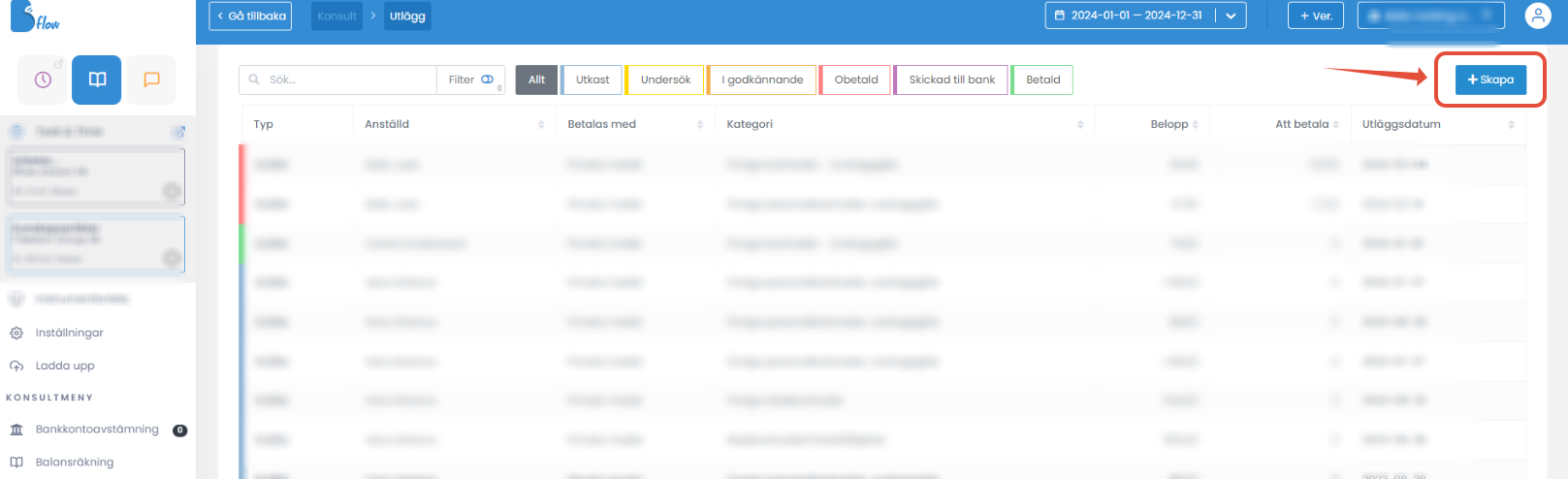Click the Skapa button
This screenshot has width=1568, height=479.
[1490, 80]
